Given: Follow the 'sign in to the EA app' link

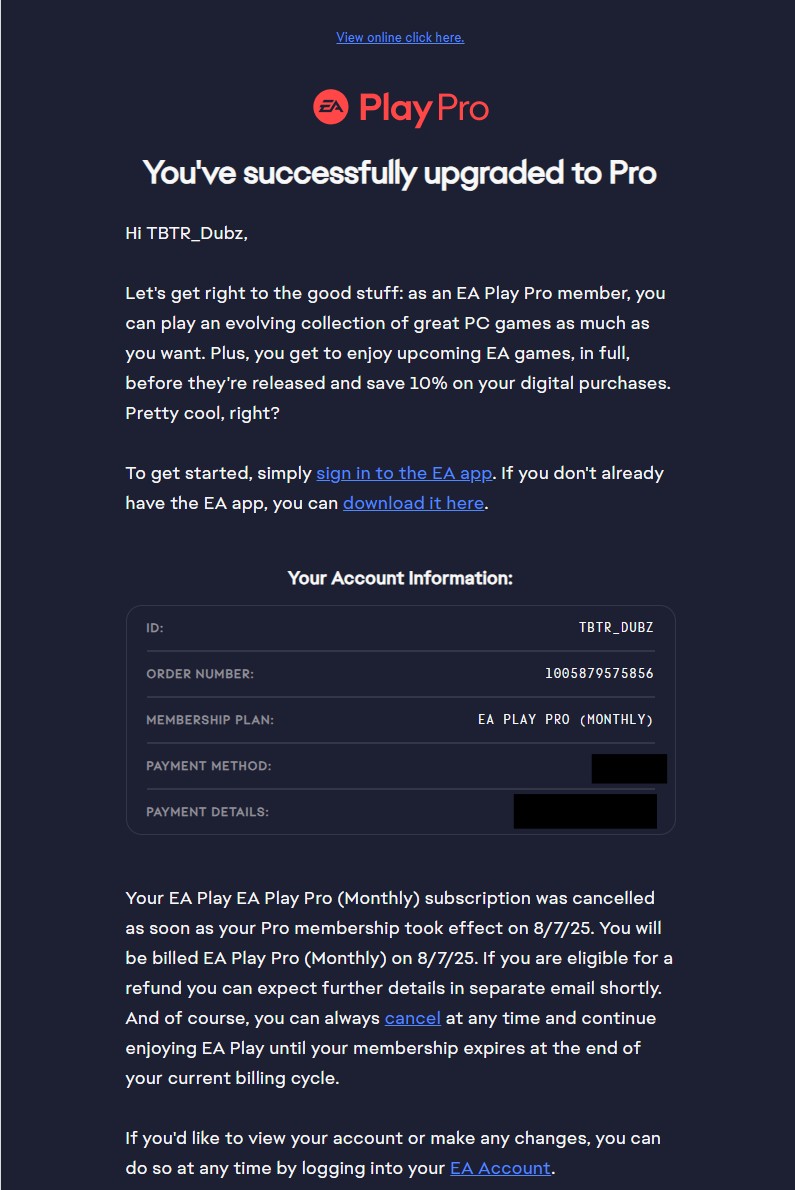Looking at the screenshot, I should pos(404,473).
